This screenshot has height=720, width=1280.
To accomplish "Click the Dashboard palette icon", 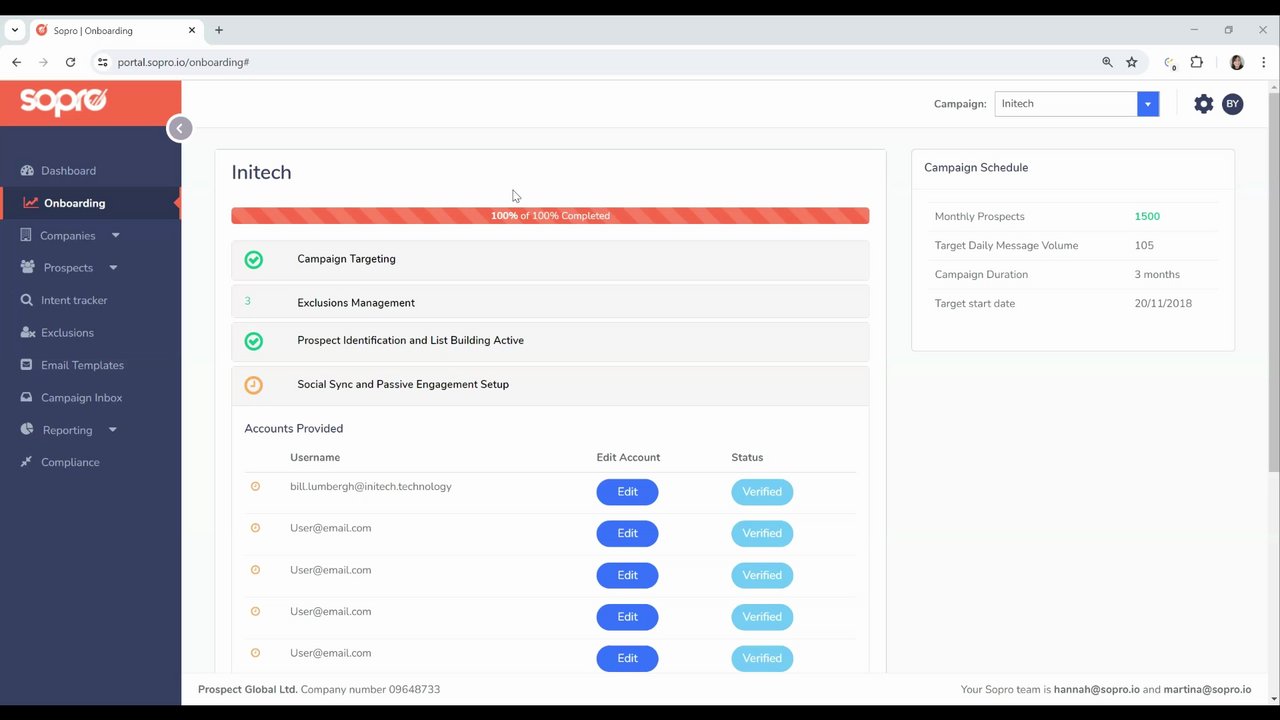I will point(27,171).
